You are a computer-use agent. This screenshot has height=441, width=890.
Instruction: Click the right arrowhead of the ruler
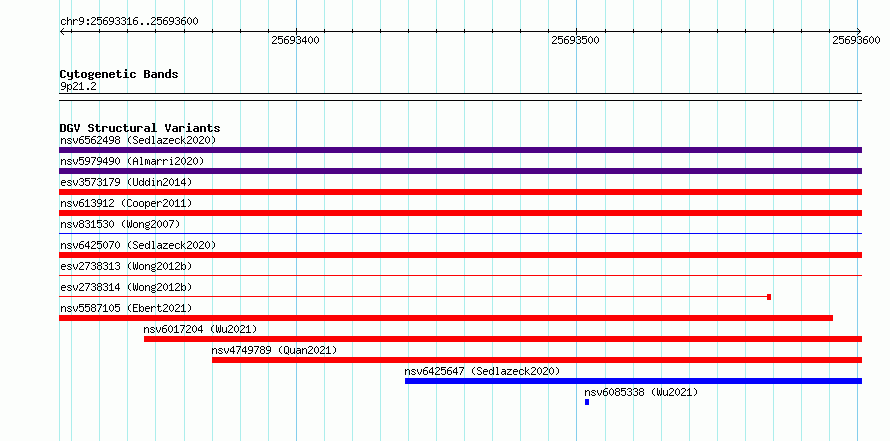[859, 31]
